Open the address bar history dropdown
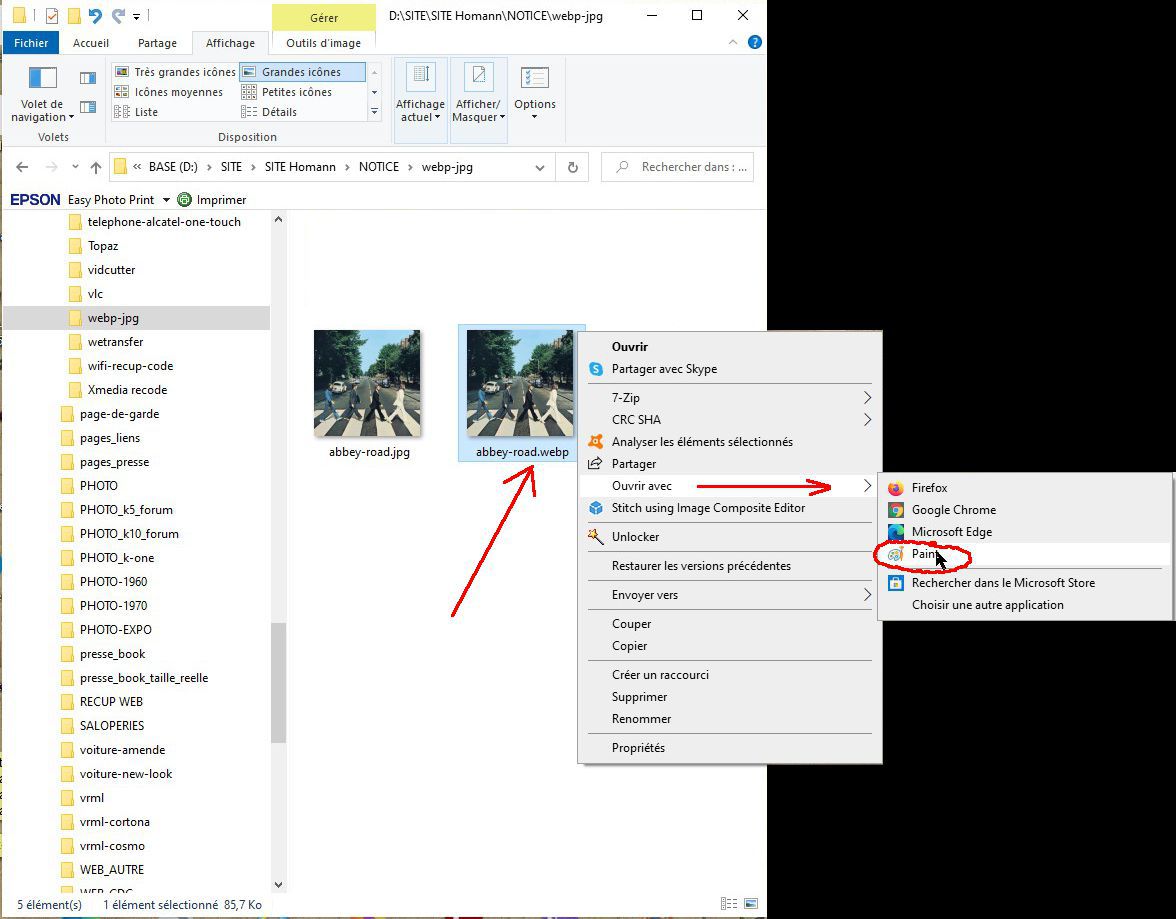 (540, 167)
